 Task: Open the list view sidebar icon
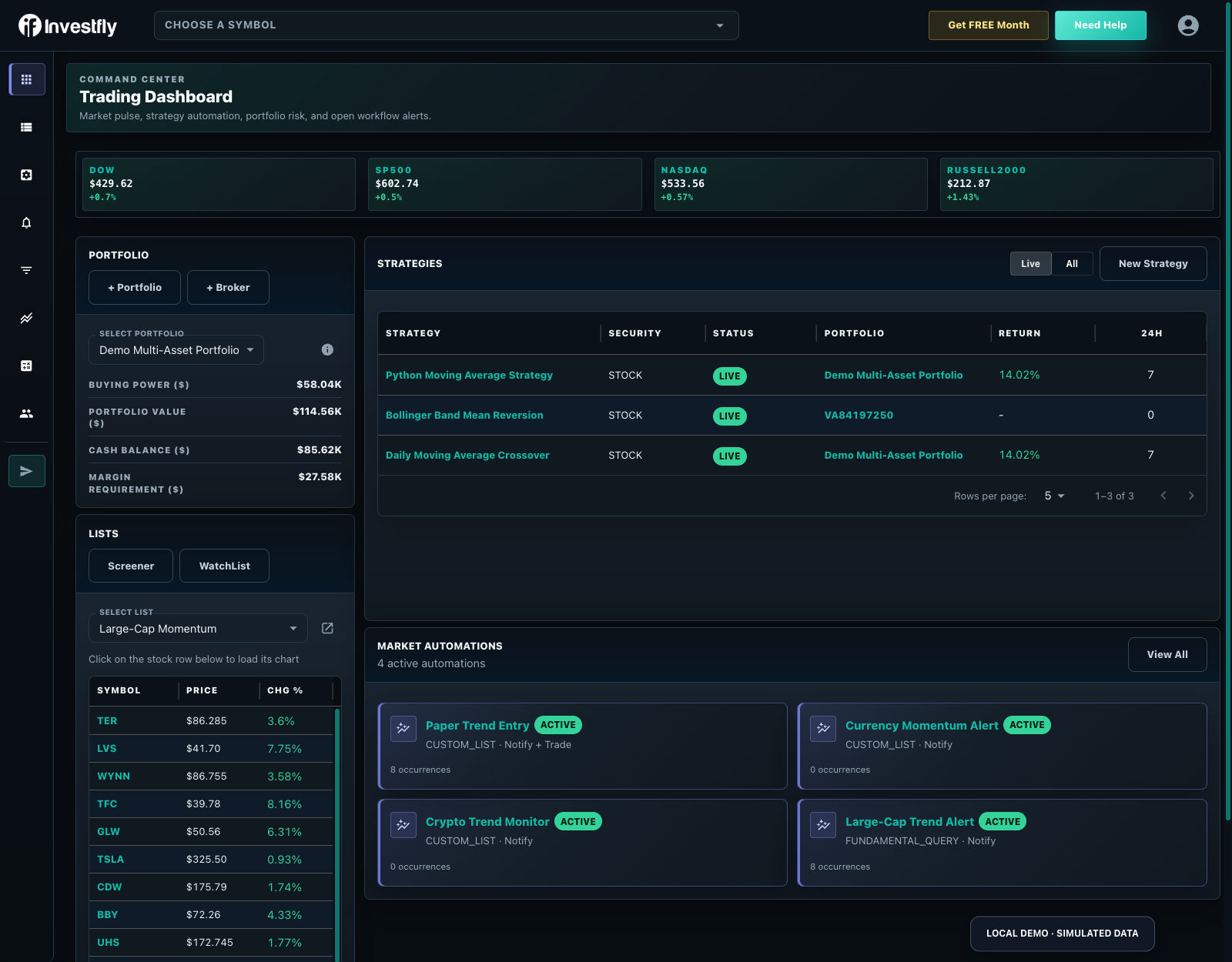click(x=26, y=127)
